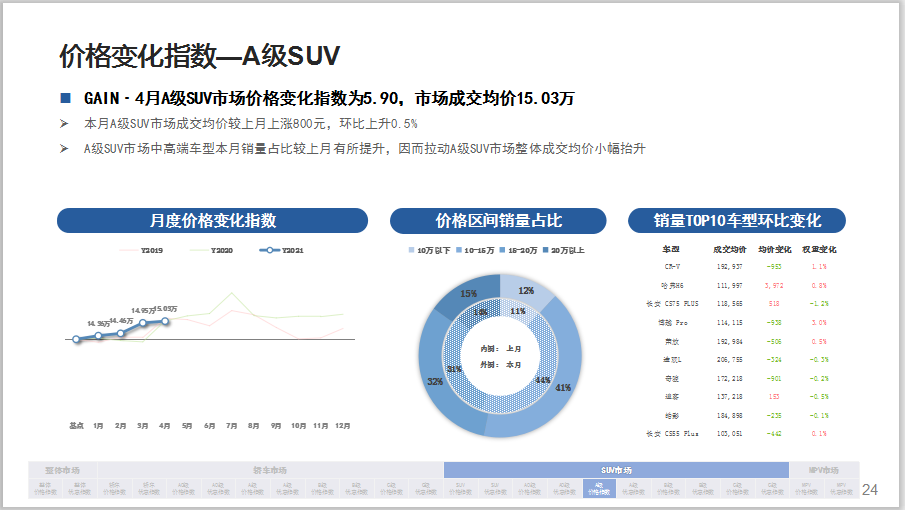The width and height of the screenshot is (905, 510).
Task: Click the 20万以上 legend square
Action: (x=548, y=250)
